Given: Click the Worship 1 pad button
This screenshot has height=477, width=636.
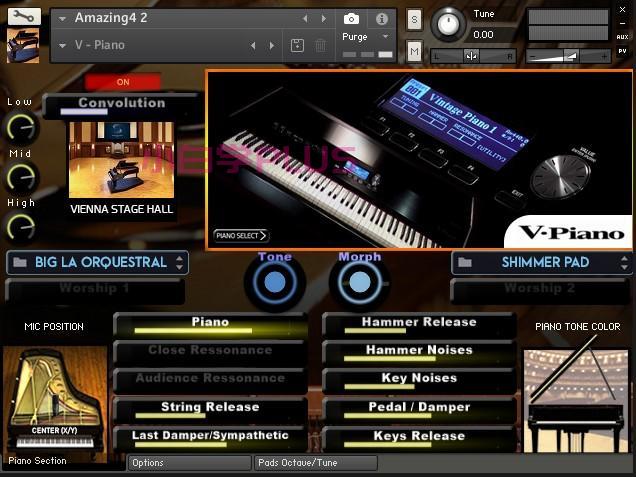Looking at the screenshot, I should tap(95, 291).
